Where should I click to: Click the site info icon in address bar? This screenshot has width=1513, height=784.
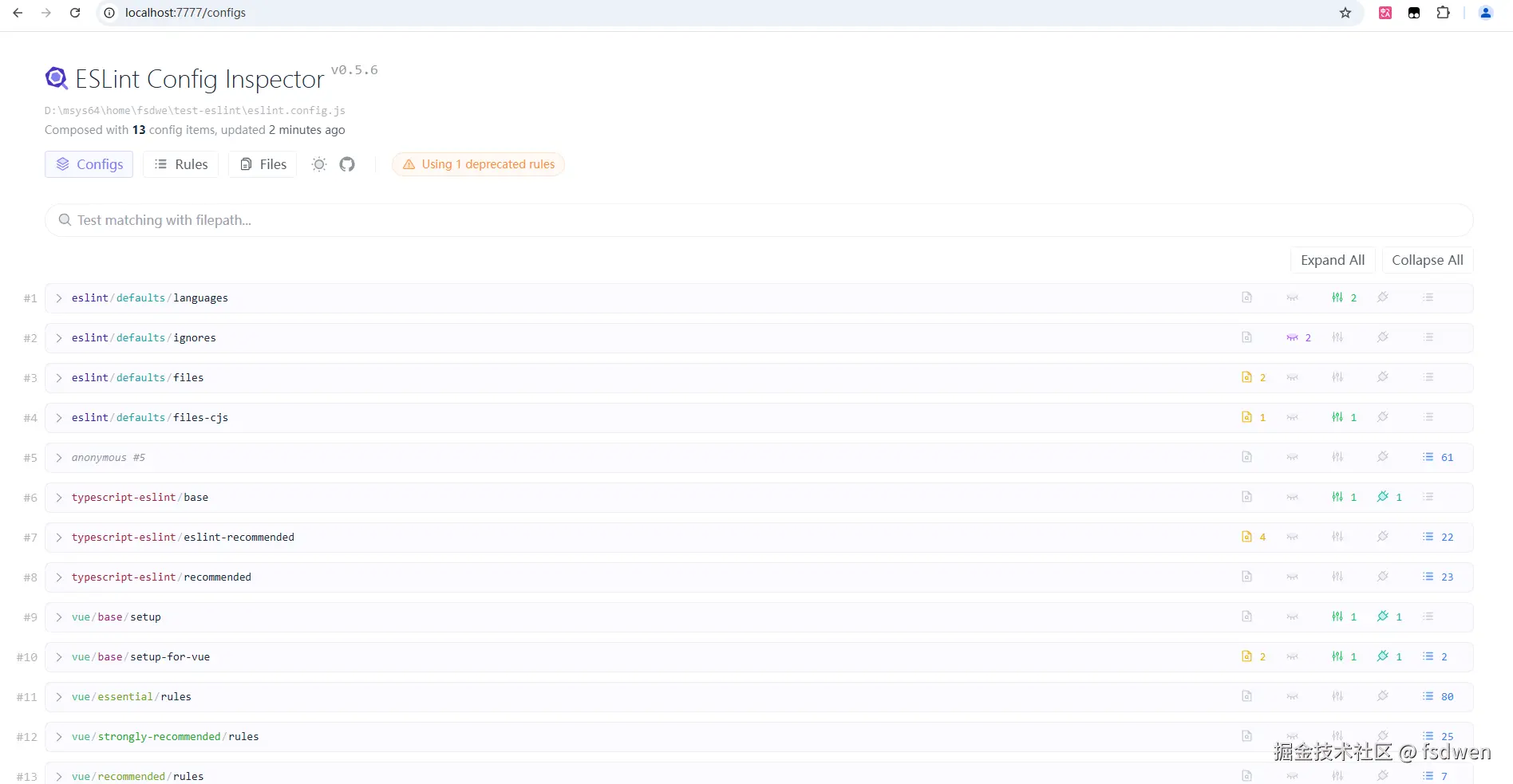(x=109, y=13)
